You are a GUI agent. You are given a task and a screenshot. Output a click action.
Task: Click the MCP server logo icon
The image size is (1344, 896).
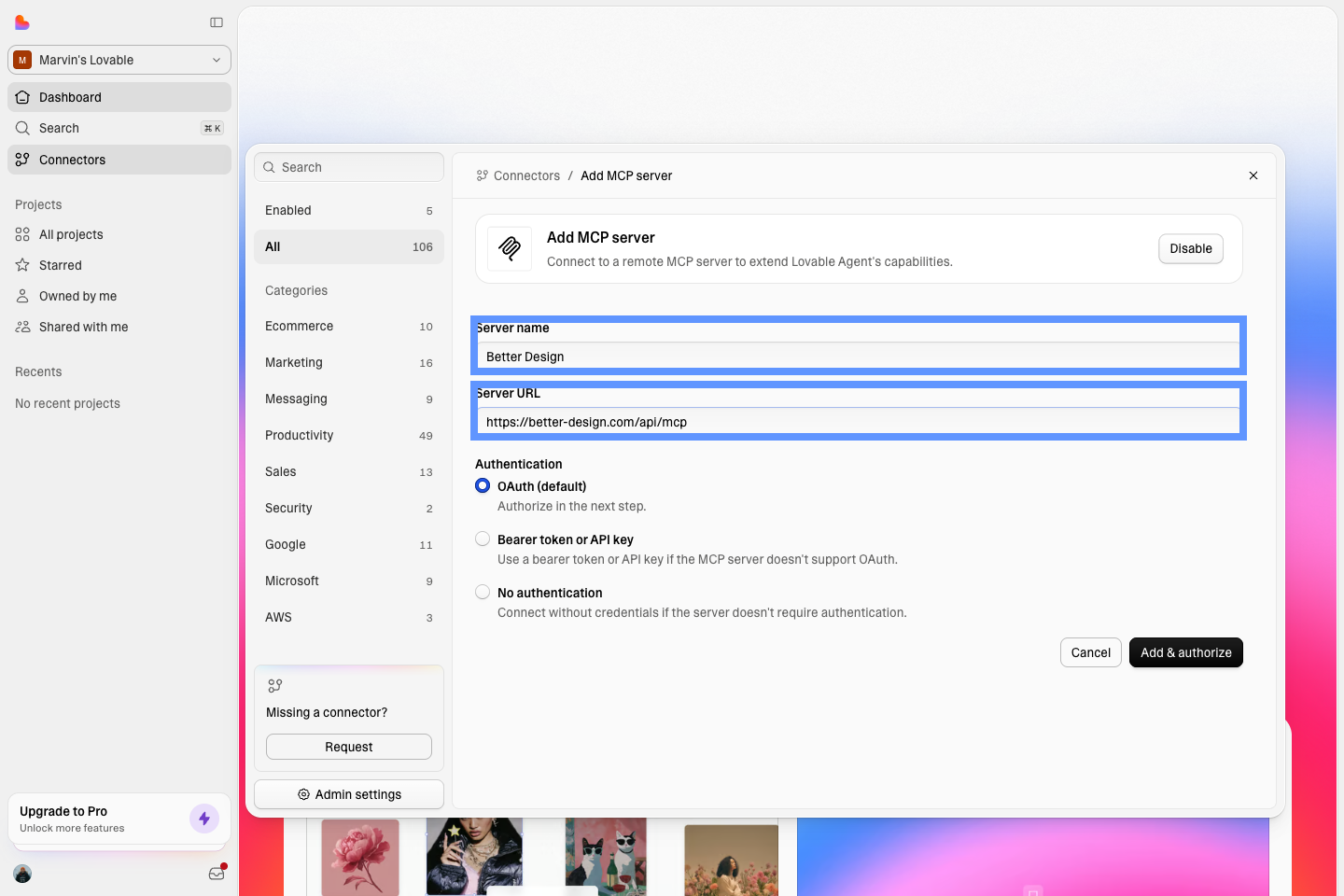[510, 248]
